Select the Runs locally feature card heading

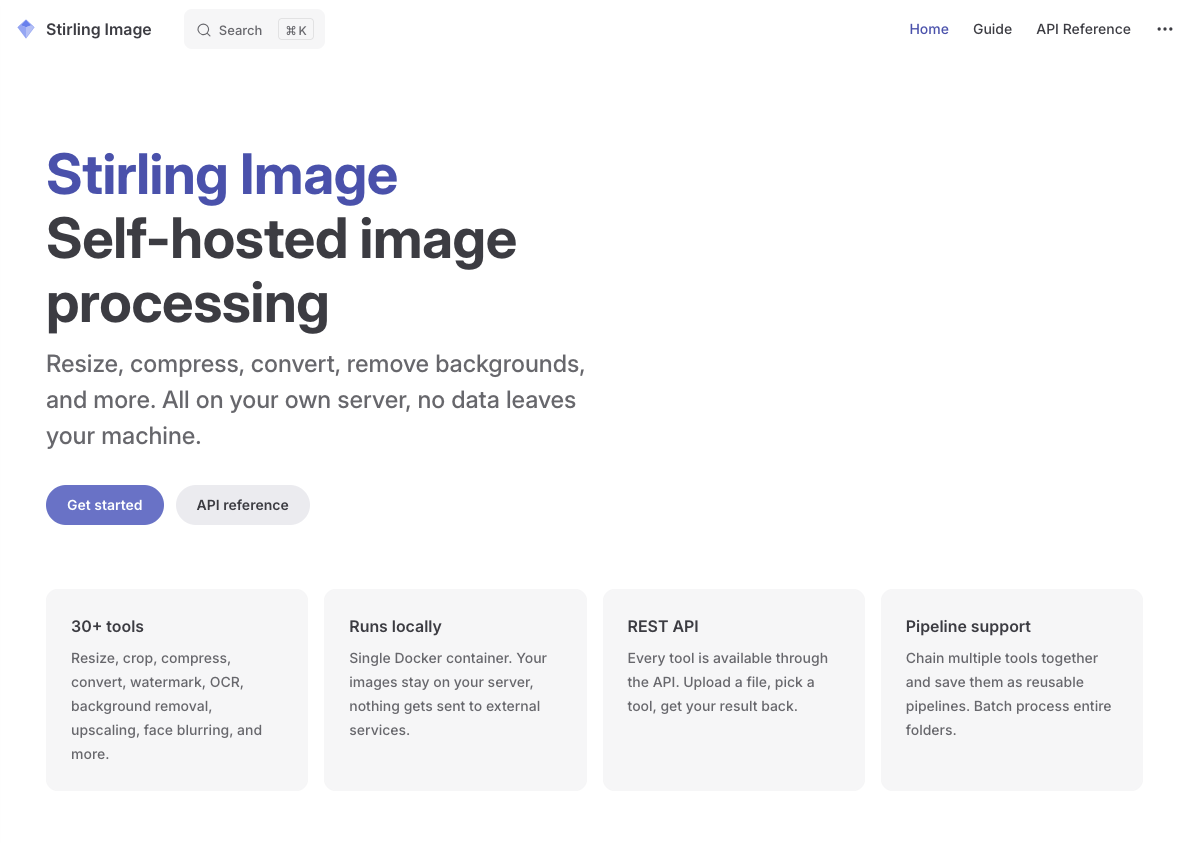395,626
